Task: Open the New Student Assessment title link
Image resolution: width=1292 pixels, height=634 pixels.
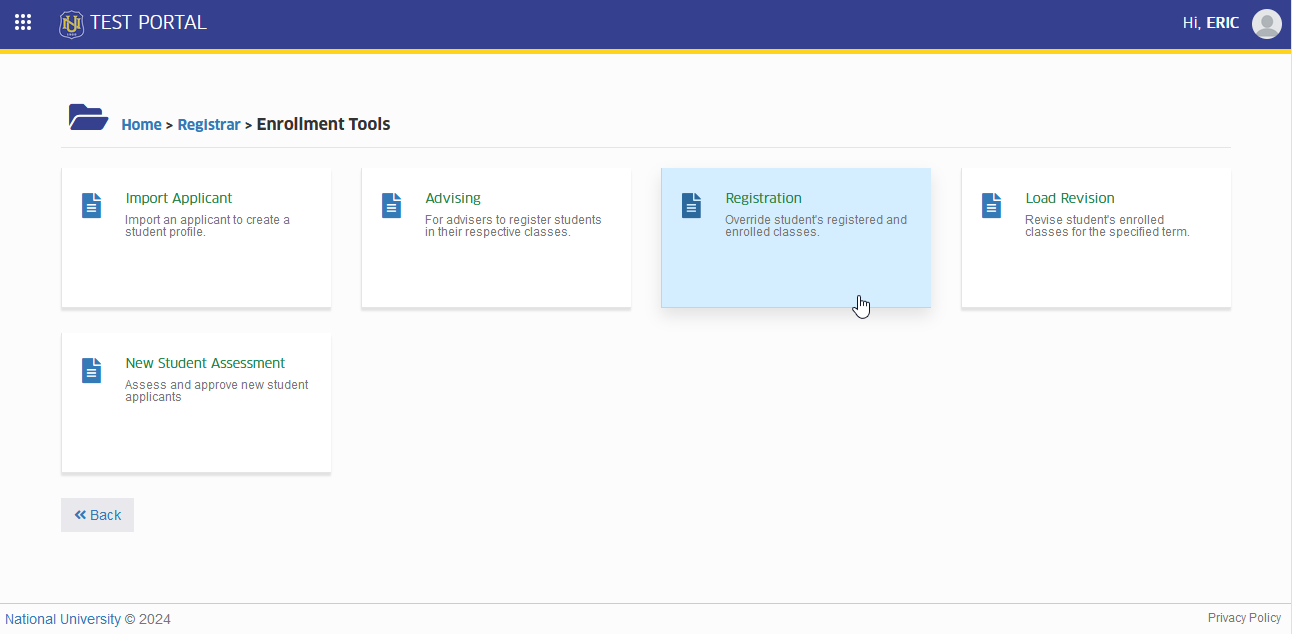Action: click(205, 363)
